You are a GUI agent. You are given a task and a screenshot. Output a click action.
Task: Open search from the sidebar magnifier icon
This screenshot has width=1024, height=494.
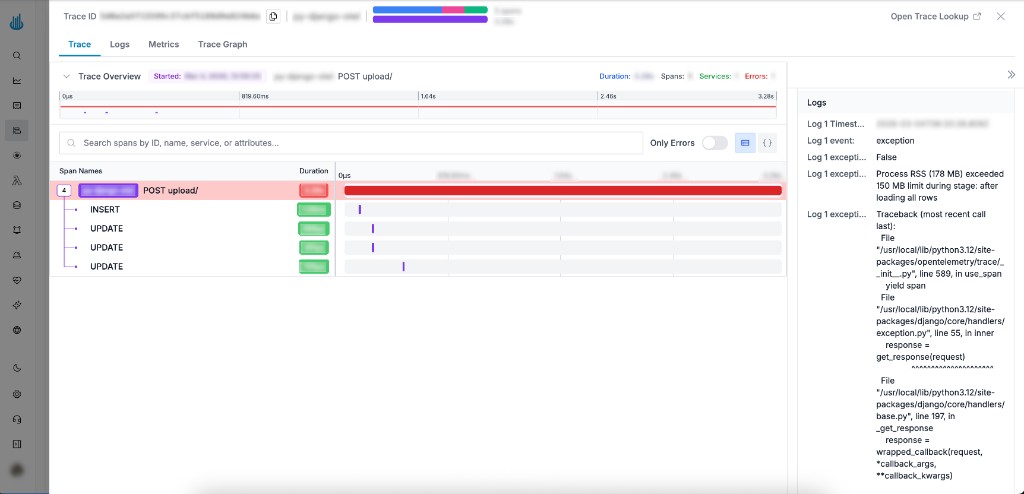18,56
